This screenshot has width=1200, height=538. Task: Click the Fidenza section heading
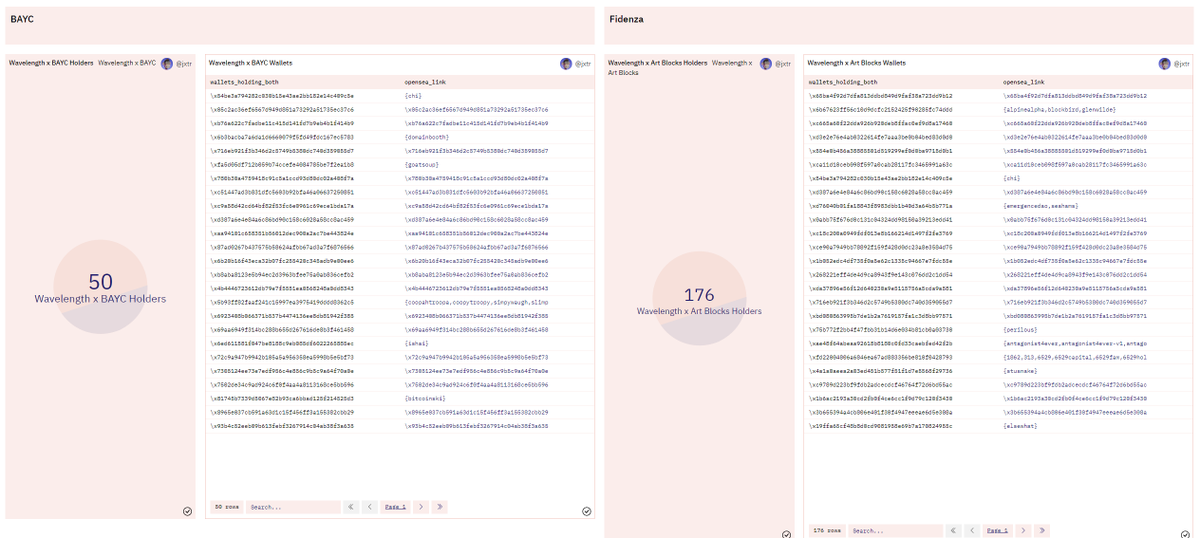pyautogui.click(x=626, y=19)
